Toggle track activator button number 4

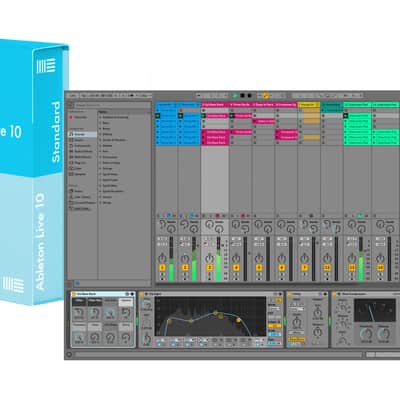click(x=236, y=267)
